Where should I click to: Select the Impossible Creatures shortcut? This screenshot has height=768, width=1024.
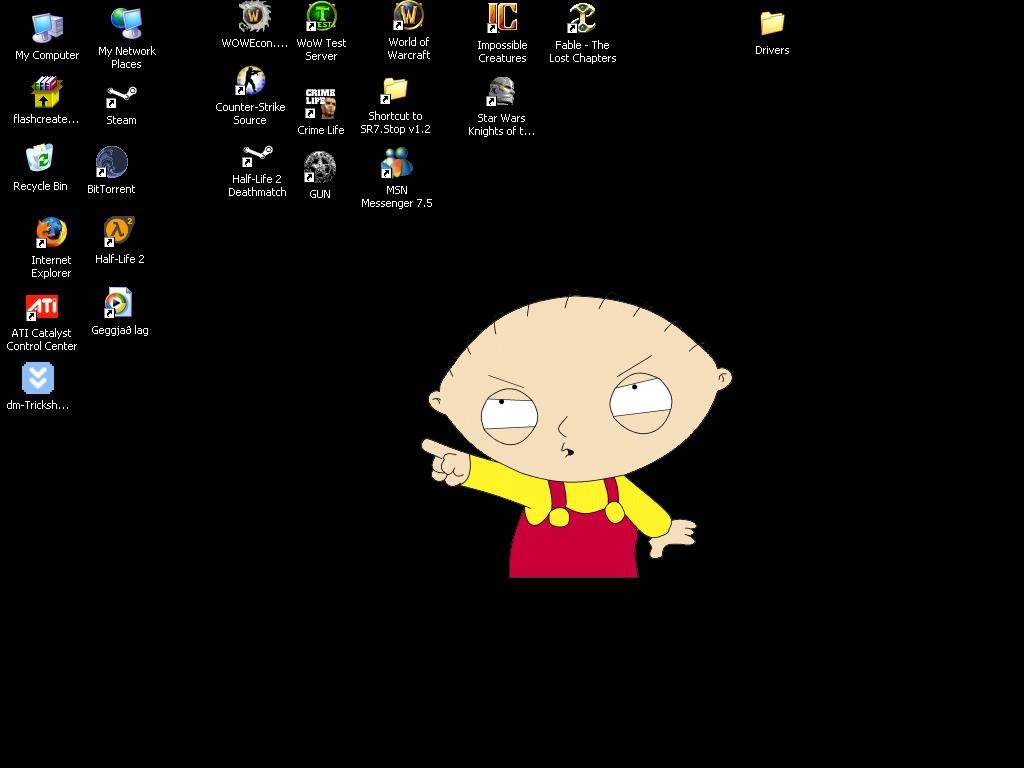502,18
